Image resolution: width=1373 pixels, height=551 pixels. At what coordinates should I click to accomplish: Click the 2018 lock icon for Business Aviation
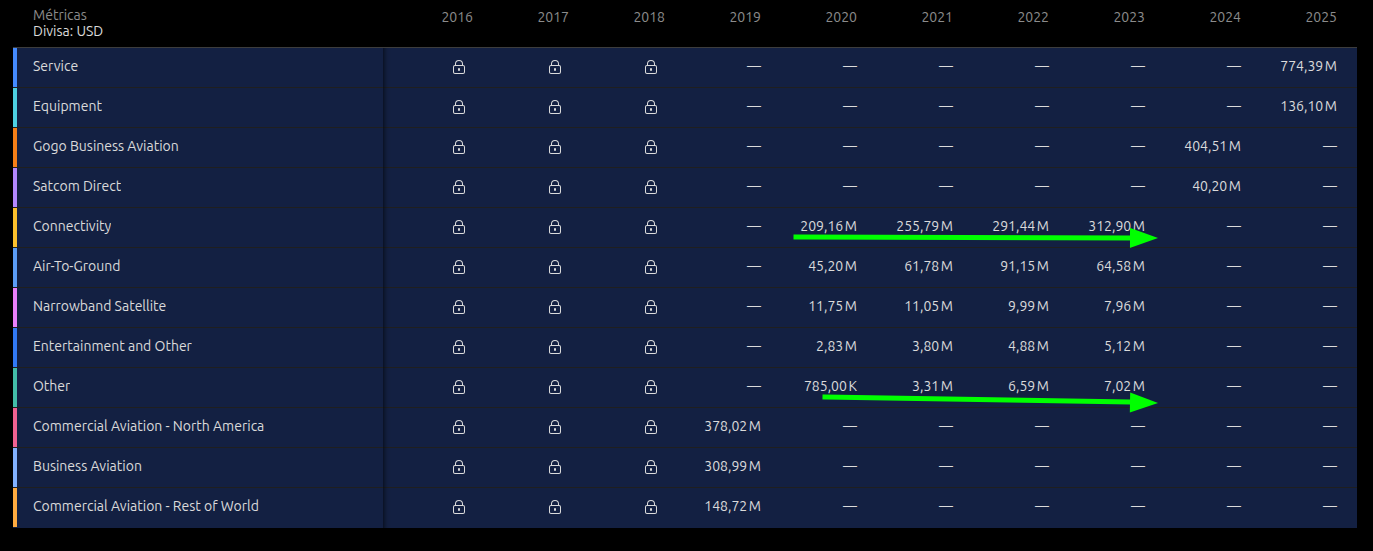(650, 467)
